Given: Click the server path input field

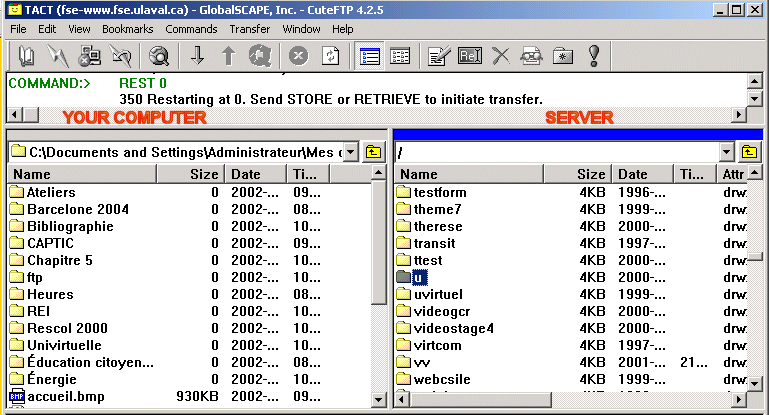Looking at the screenshot, I should (557, 152).
